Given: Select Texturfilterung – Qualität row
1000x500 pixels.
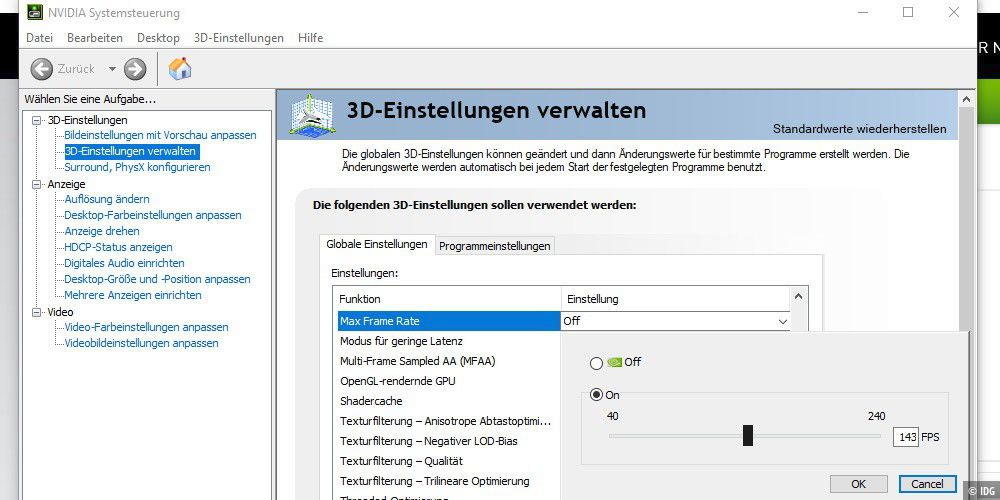Looking at the screenshot, I should point(448,460).
